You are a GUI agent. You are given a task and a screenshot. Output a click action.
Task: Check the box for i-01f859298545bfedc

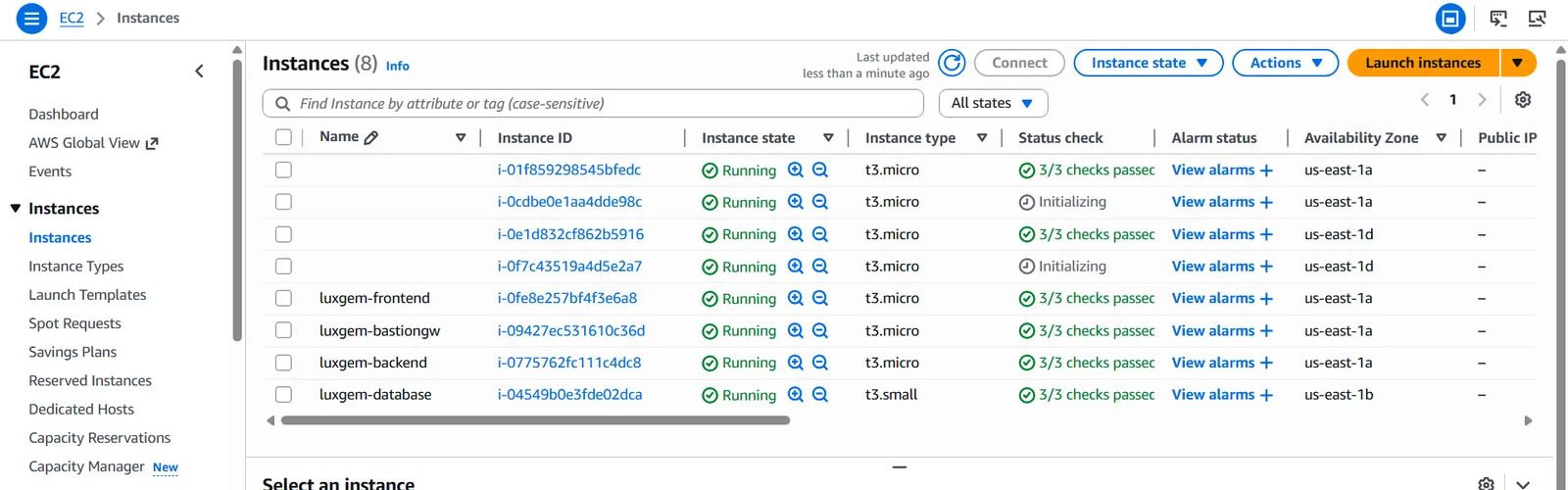click(283, 170)
